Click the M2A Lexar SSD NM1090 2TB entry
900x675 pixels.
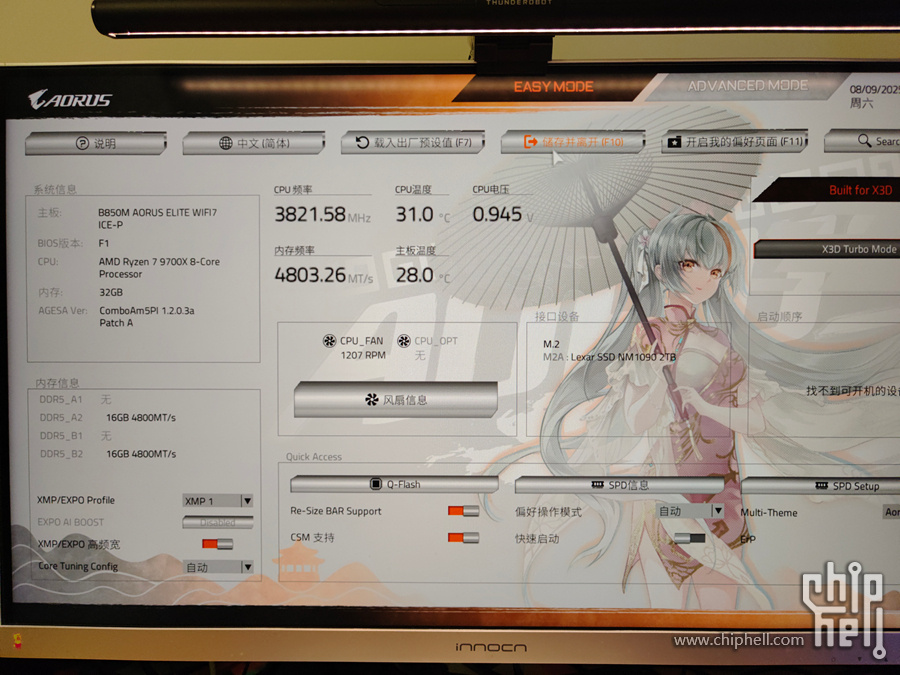[609, 357]
